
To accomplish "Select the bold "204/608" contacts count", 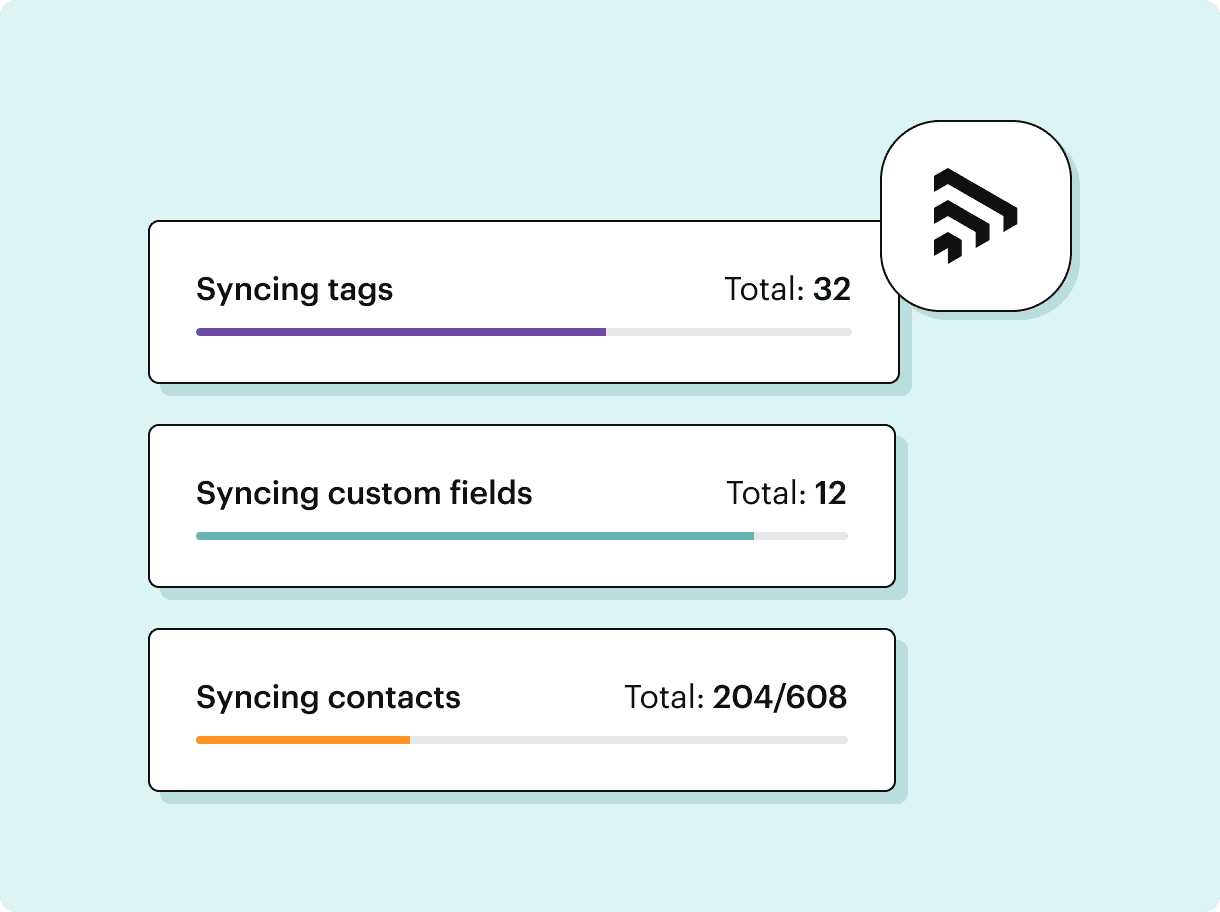I will pyautogui.click(x=780, y=697).
